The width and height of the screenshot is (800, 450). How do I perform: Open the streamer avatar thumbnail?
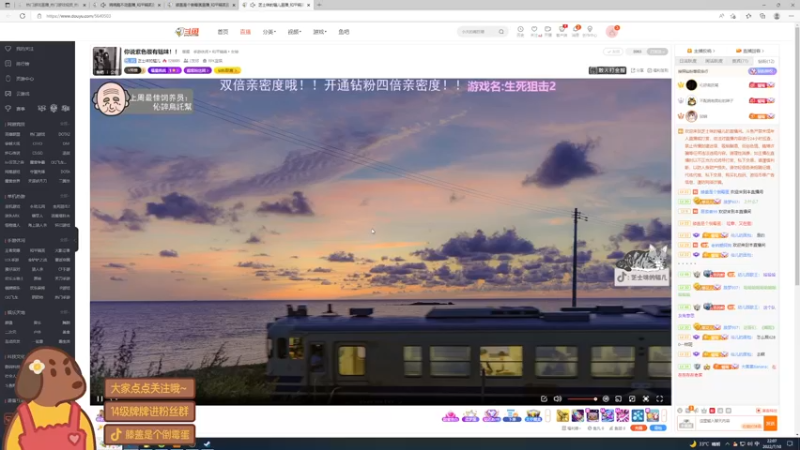pos(106,61)
